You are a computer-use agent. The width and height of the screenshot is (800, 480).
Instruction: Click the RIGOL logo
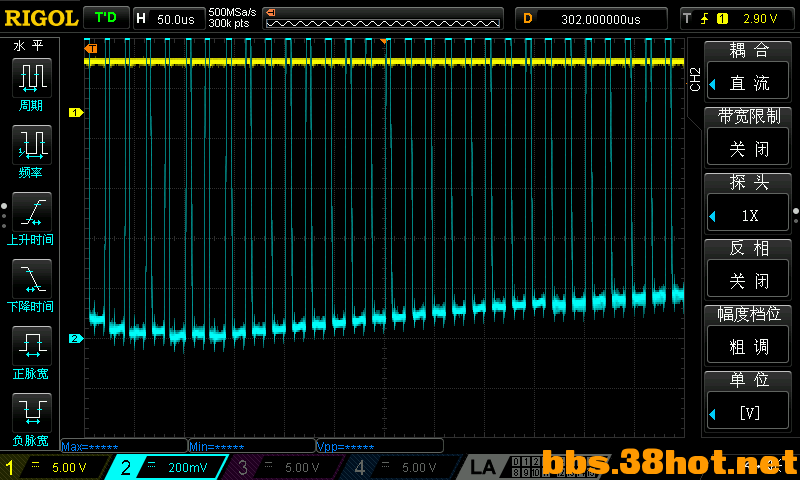(41, 18)
